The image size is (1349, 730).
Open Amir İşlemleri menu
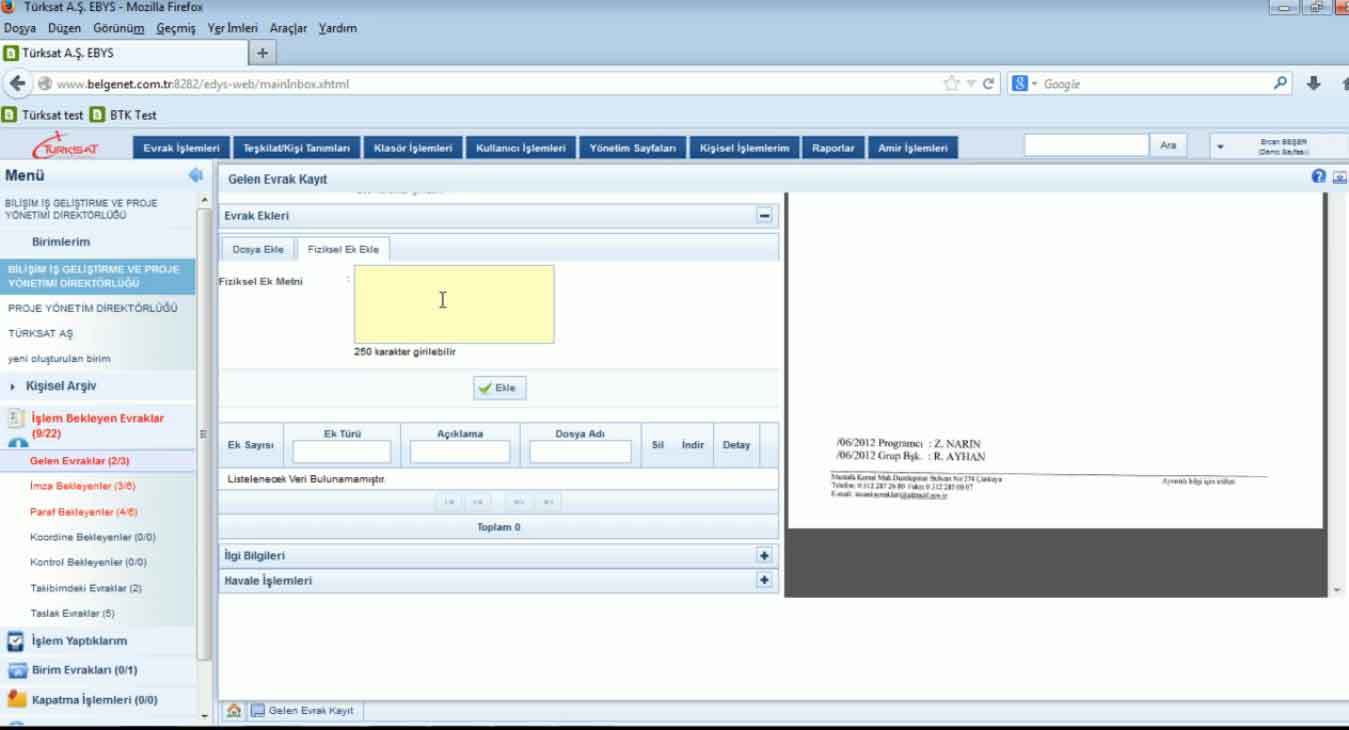tap(912, 148)
